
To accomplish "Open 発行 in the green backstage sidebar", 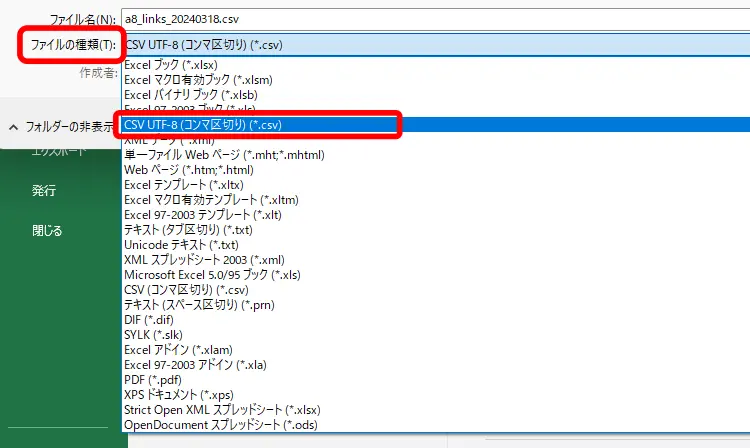I will pyautogui.click(x=44, y=190).
